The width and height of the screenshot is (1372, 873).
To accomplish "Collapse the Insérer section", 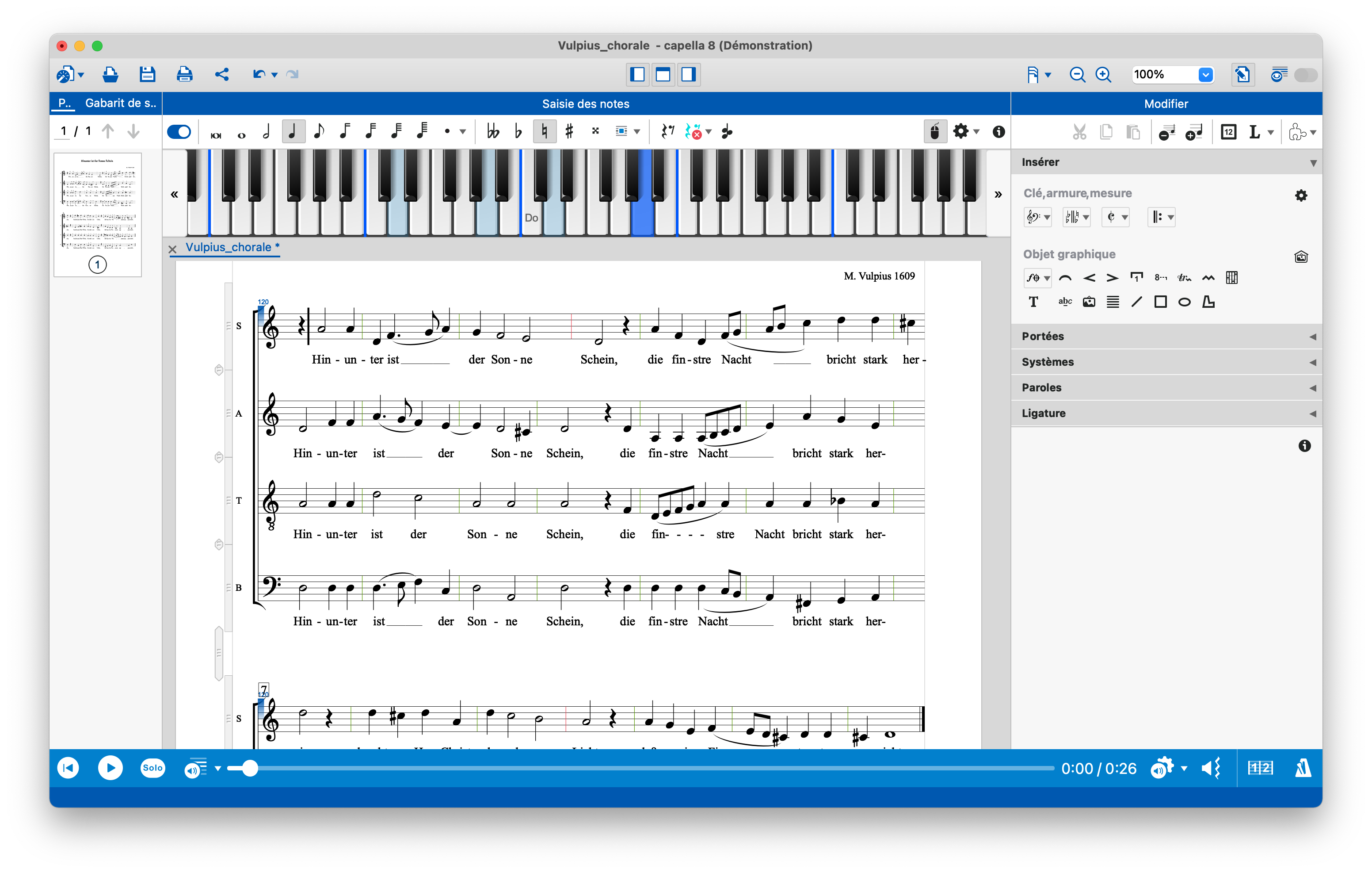I will point(1166,162).
